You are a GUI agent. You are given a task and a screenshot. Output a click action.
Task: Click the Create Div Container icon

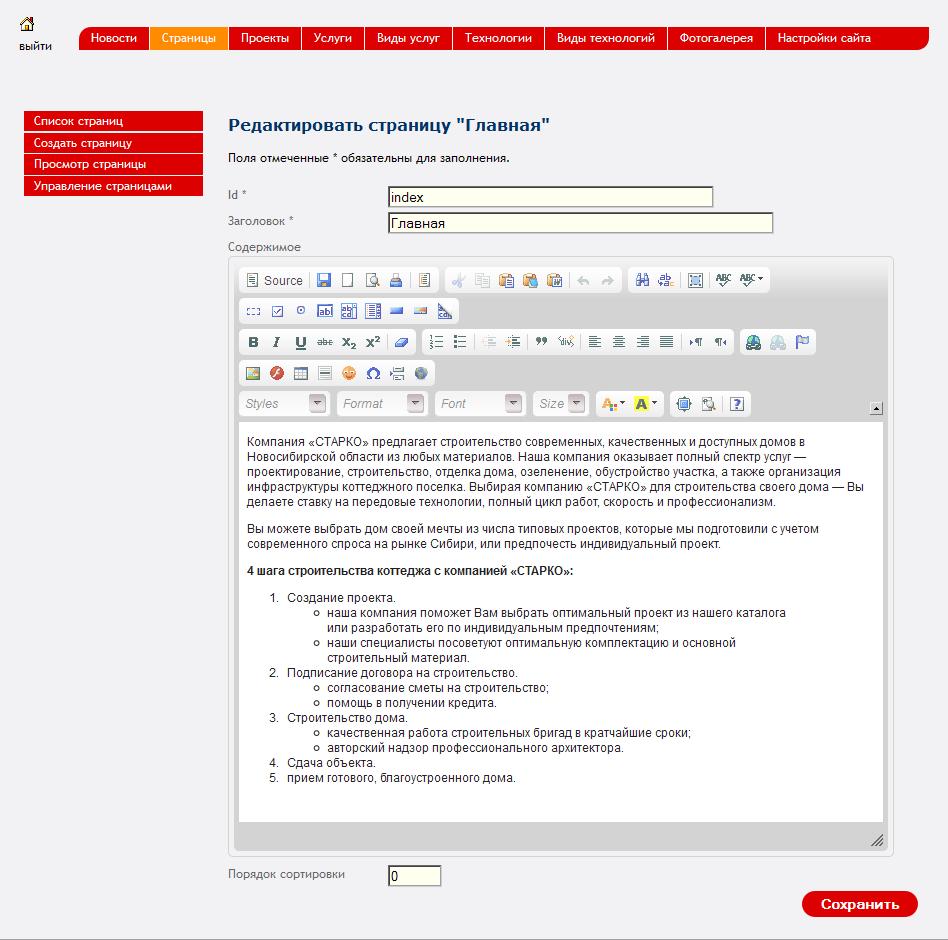[566, 342]
